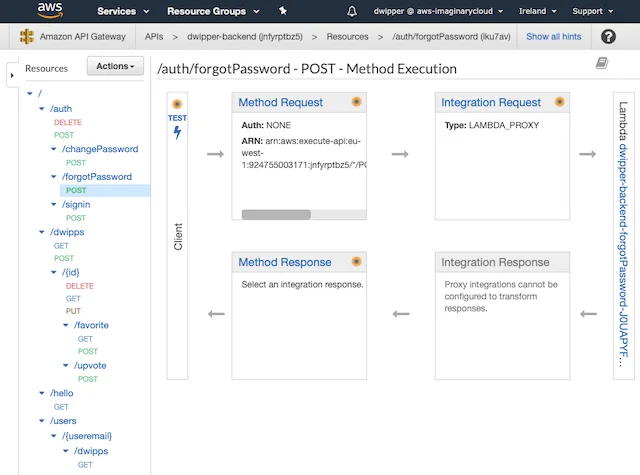Click the Method Response hint dot
The width and height of the screenshot is (640, 475).
point(356,261)
